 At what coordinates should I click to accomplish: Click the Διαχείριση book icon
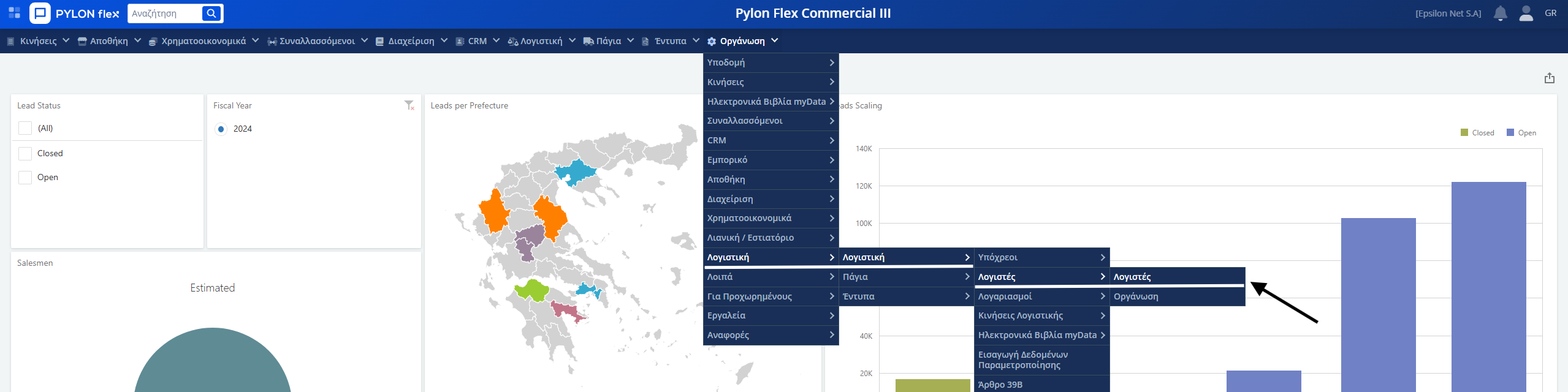pos(380,42)
